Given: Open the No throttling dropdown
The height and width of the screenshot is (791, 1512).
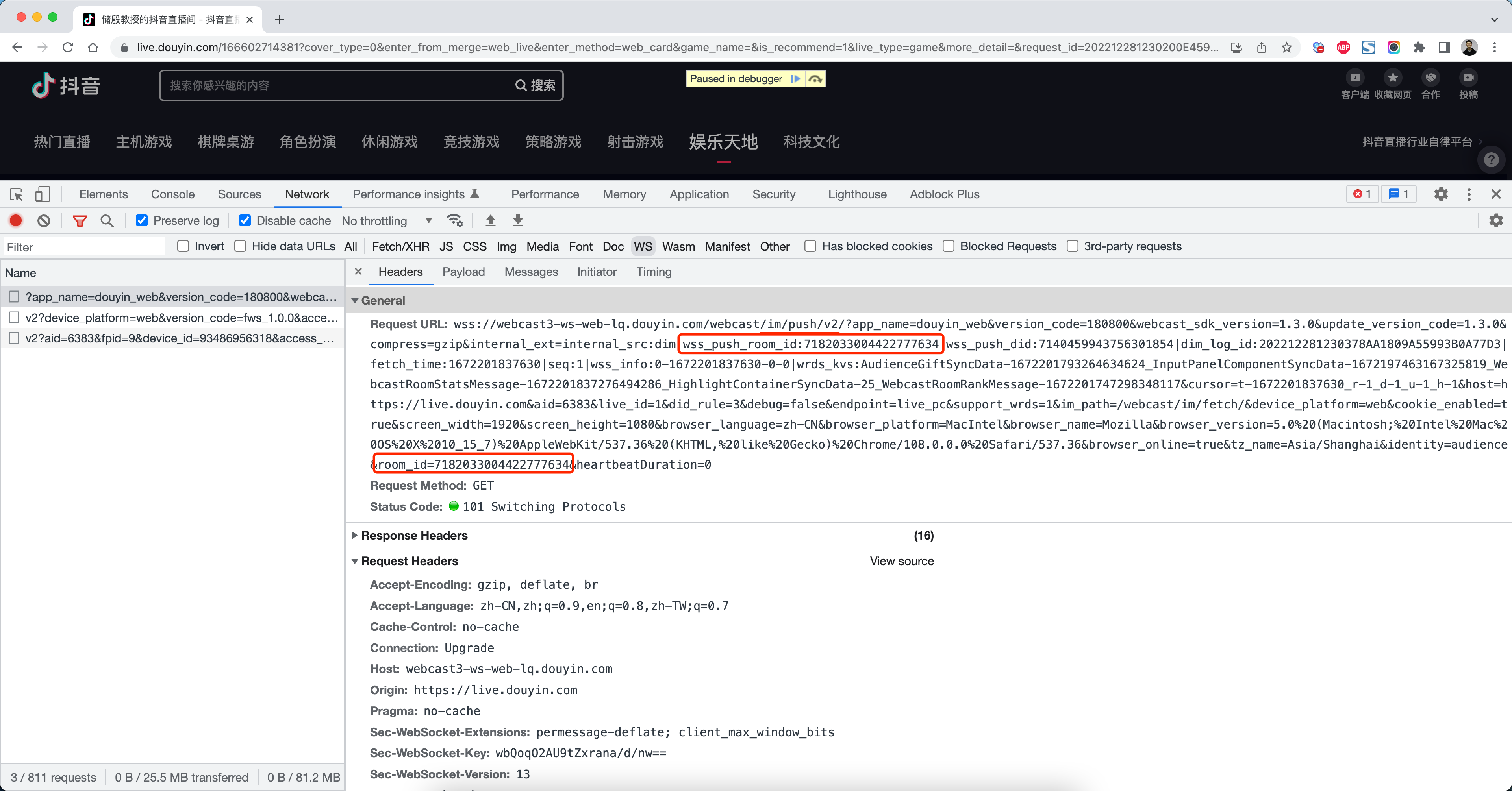Looking at the screenshot, I should tap(387, 221).
